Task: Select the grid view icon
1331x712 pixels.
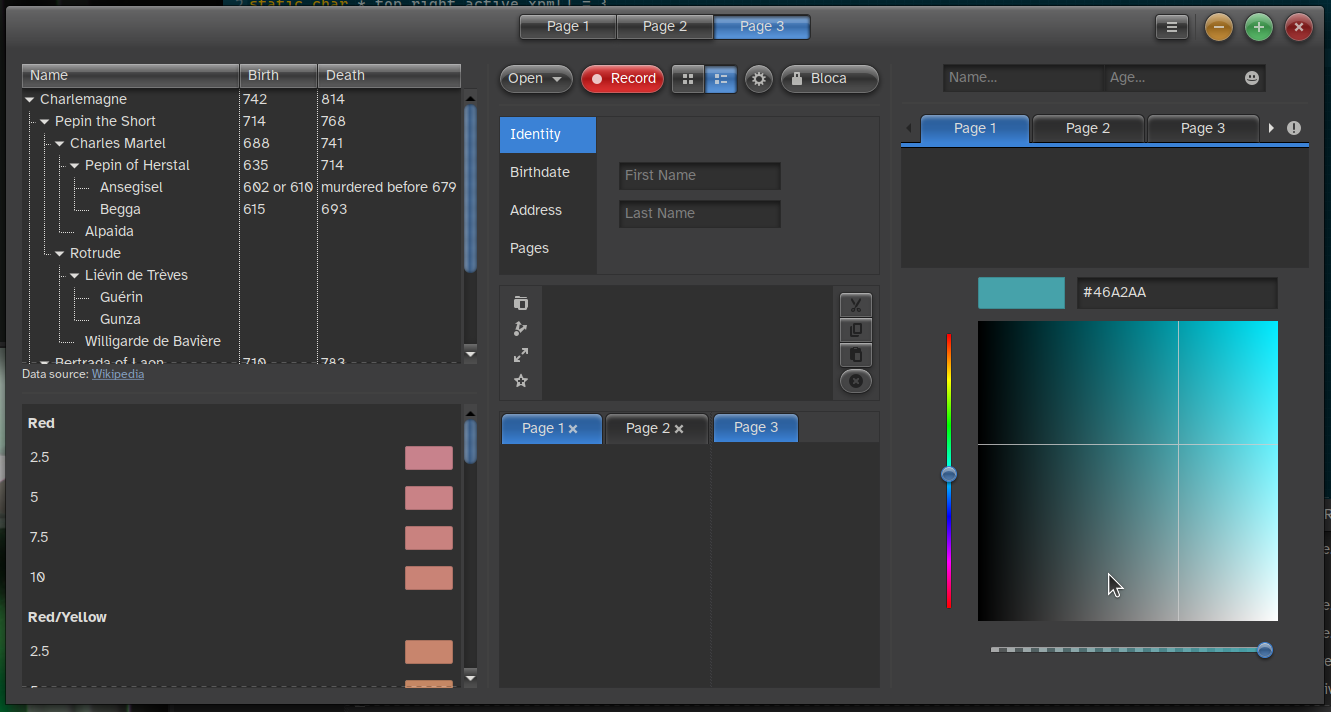Action: [x=688, y=79]
